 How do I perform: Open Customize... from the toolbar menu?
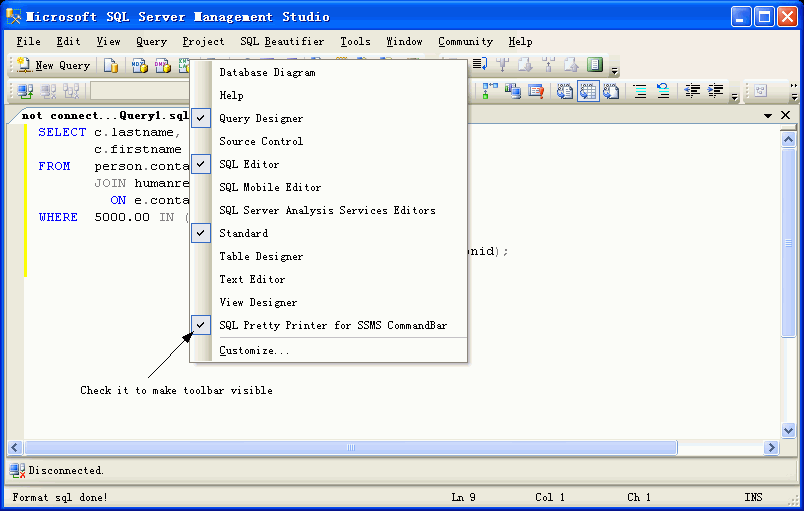click(x=328, y=351)
